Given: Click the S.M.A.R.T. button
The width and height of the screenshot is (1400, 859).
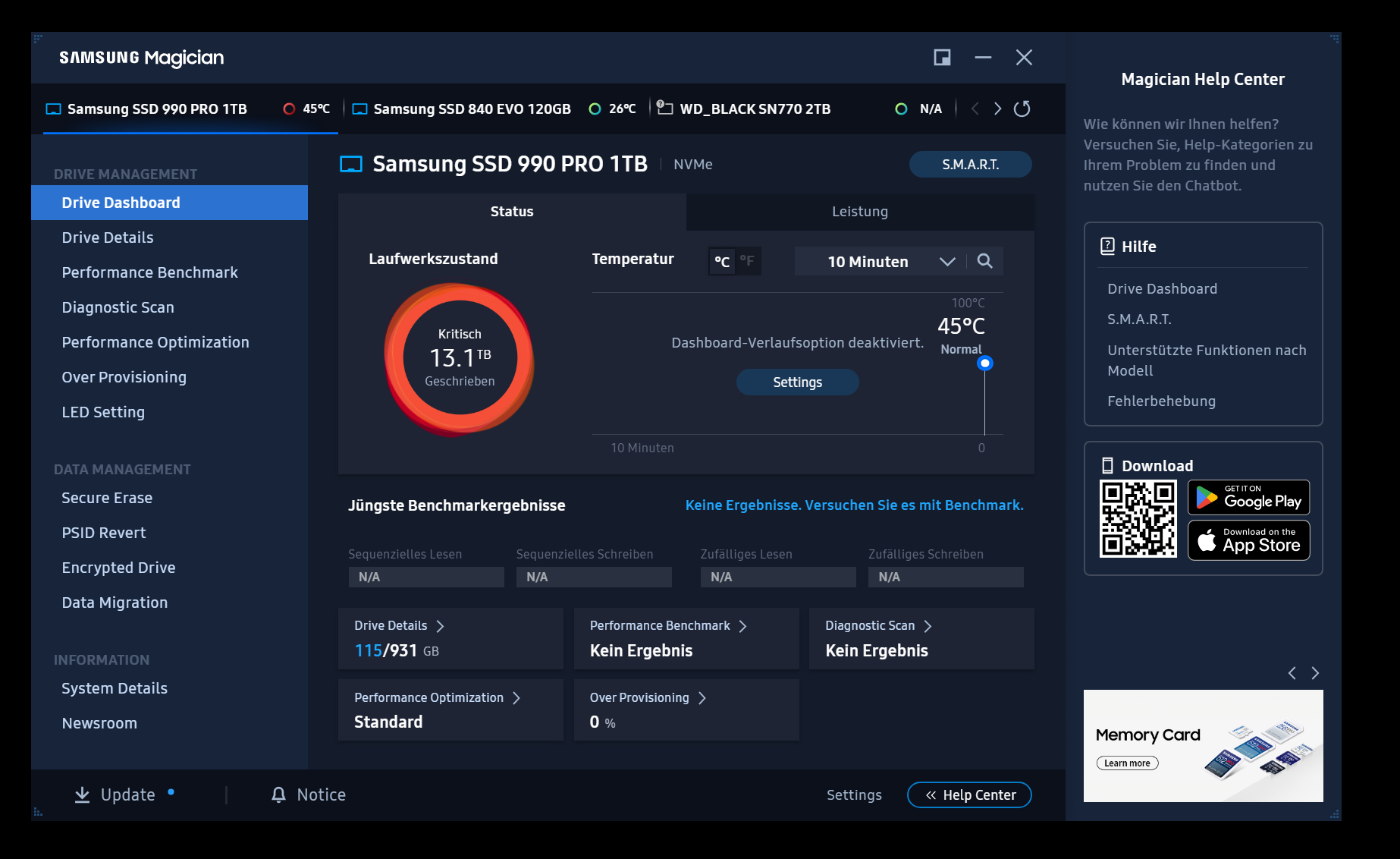Looking at the screenshot, I should pyautogui.click(x=970, y=165).
